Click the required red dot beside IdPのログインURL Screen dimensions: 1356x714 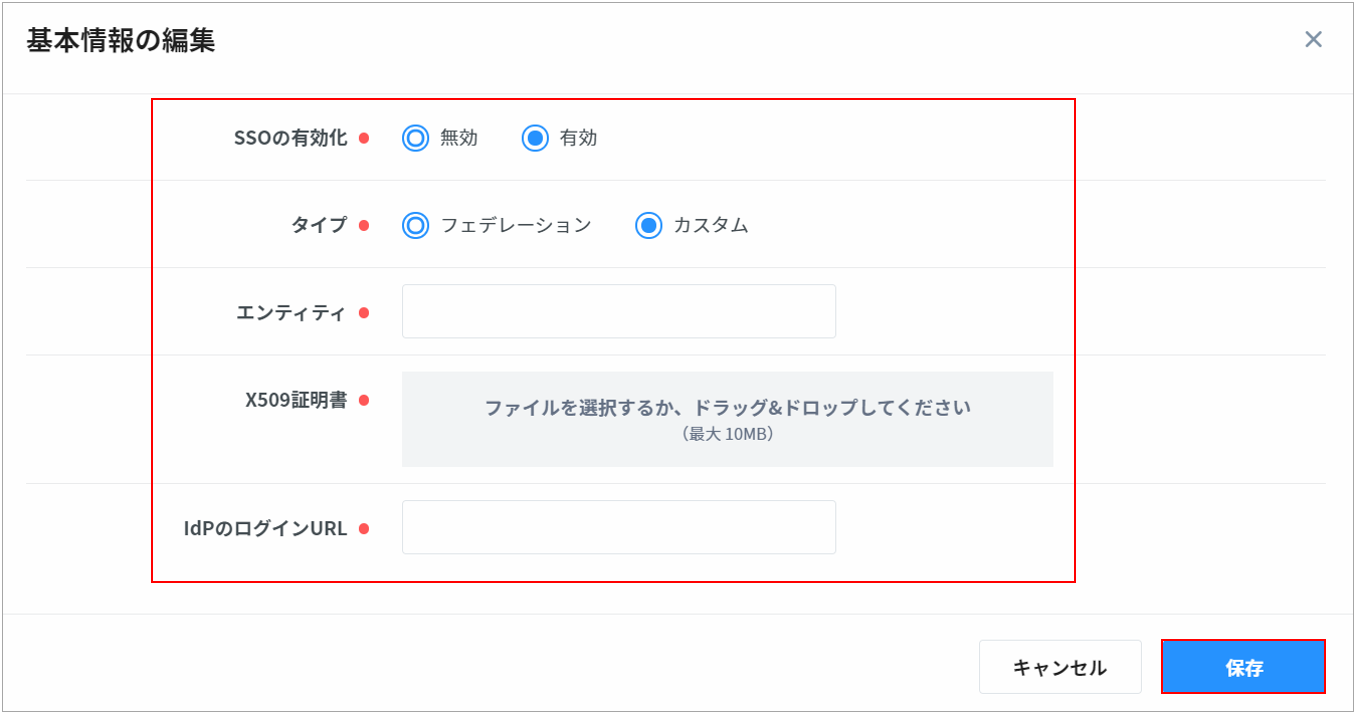(x=364, y=529)
